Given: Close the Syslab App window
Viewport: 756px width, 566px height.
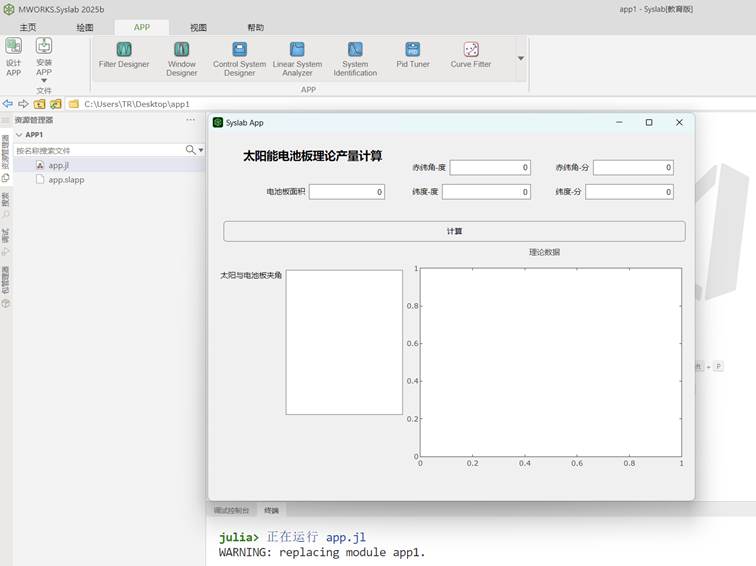Looking at the screenshot, I should pyautogui.click(x=679, y=122).
